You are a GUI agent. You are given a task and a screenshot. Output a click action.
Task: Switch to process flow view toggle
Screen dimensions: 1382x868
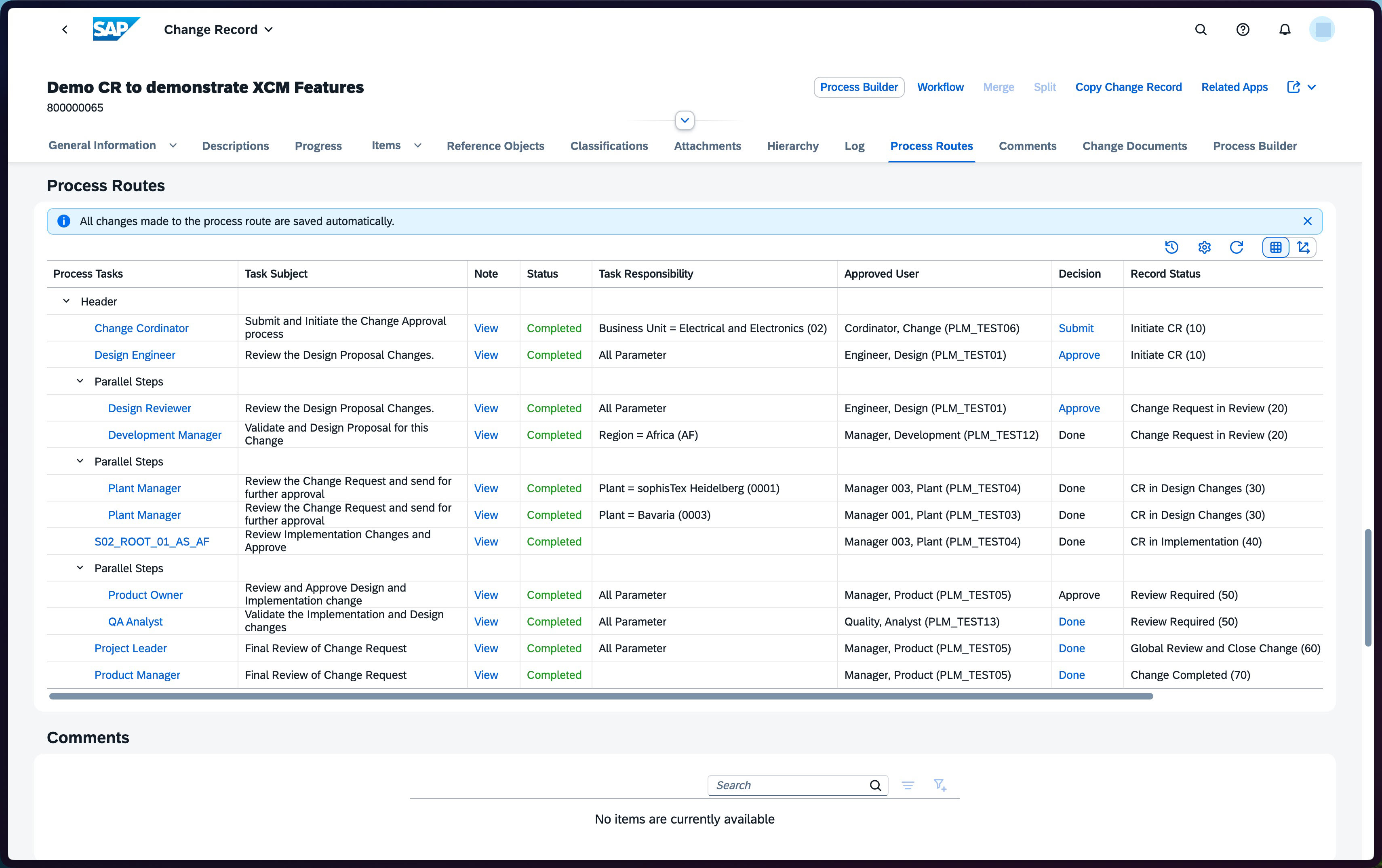(1303, 247)
